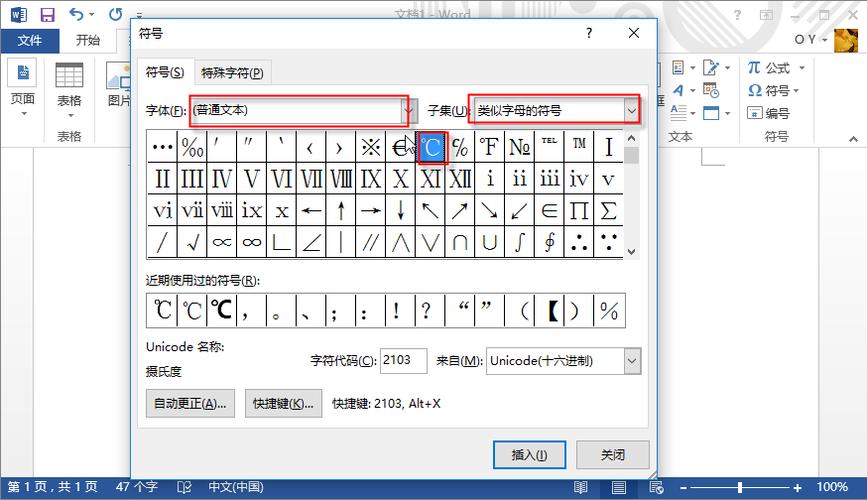Switch to the 开始 Home ribbon tab
867x500 pixels.
click(87, 40)
